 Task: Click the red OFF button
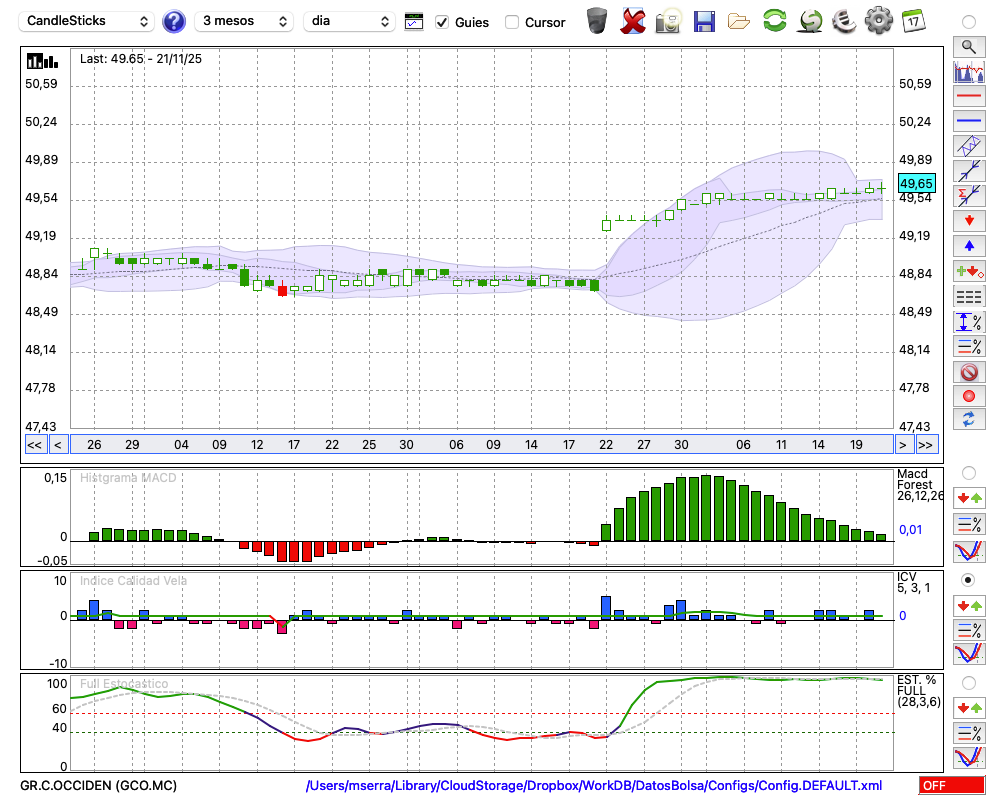tap(951, 786)
